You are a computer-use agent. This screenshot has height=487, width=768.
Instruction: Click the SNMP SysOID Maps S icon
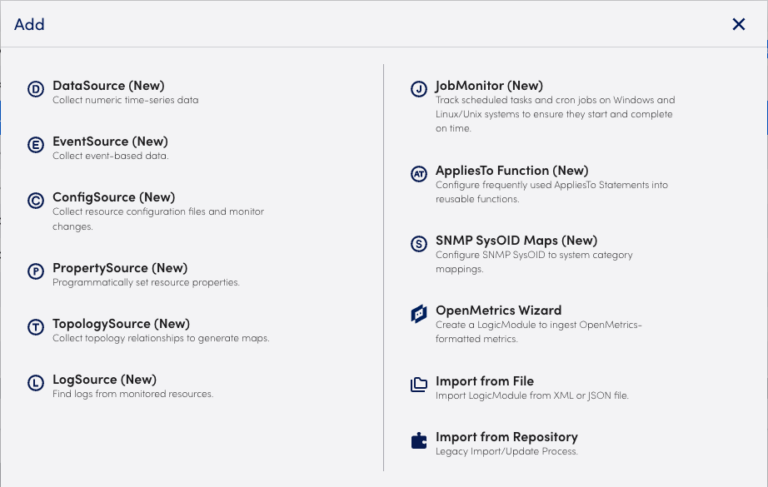(419, 244)
